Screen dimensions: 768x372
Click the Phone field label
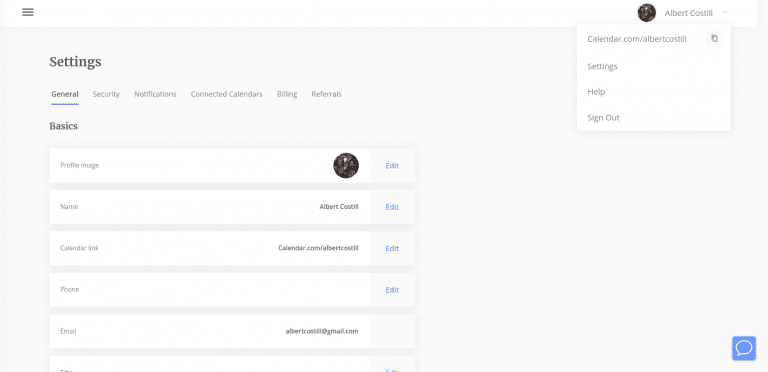[70, 289]
